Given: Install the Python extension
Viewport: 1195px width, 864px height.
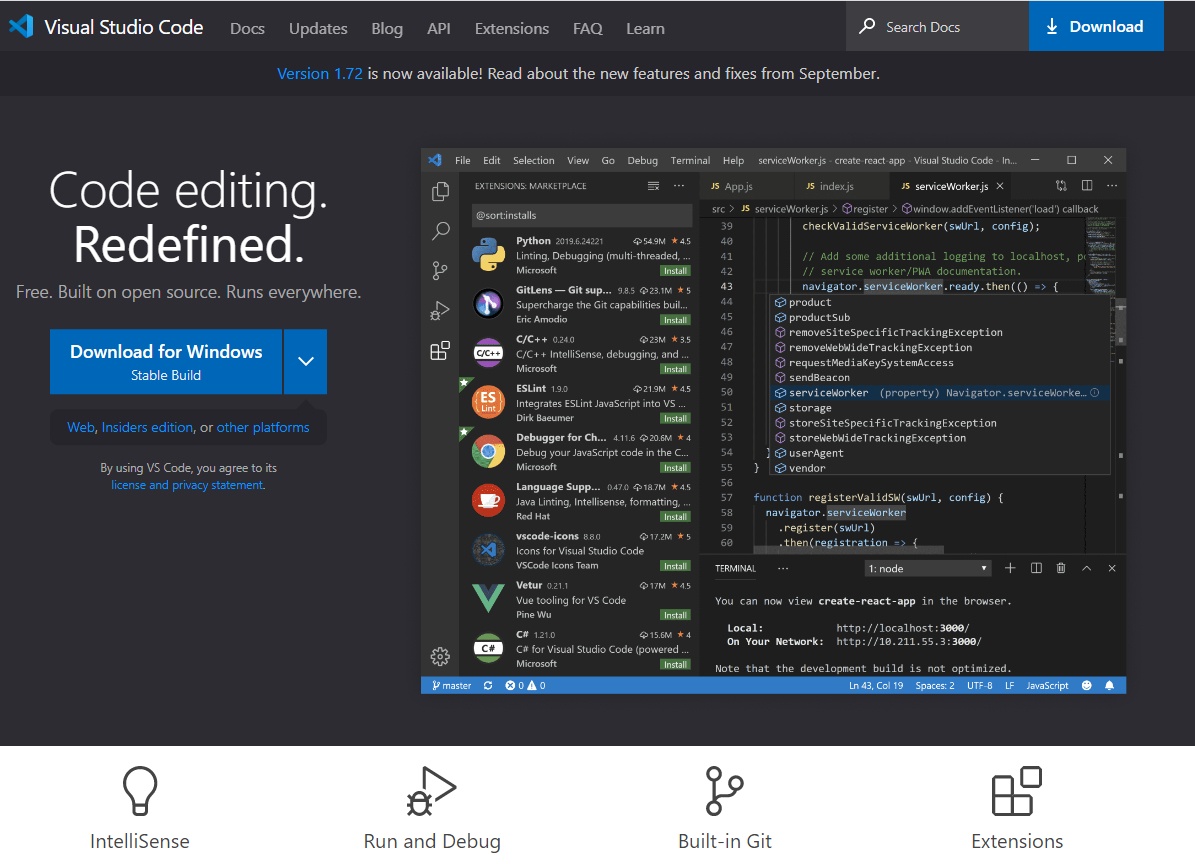Looking at the screenshot, I should pos(675,270).
